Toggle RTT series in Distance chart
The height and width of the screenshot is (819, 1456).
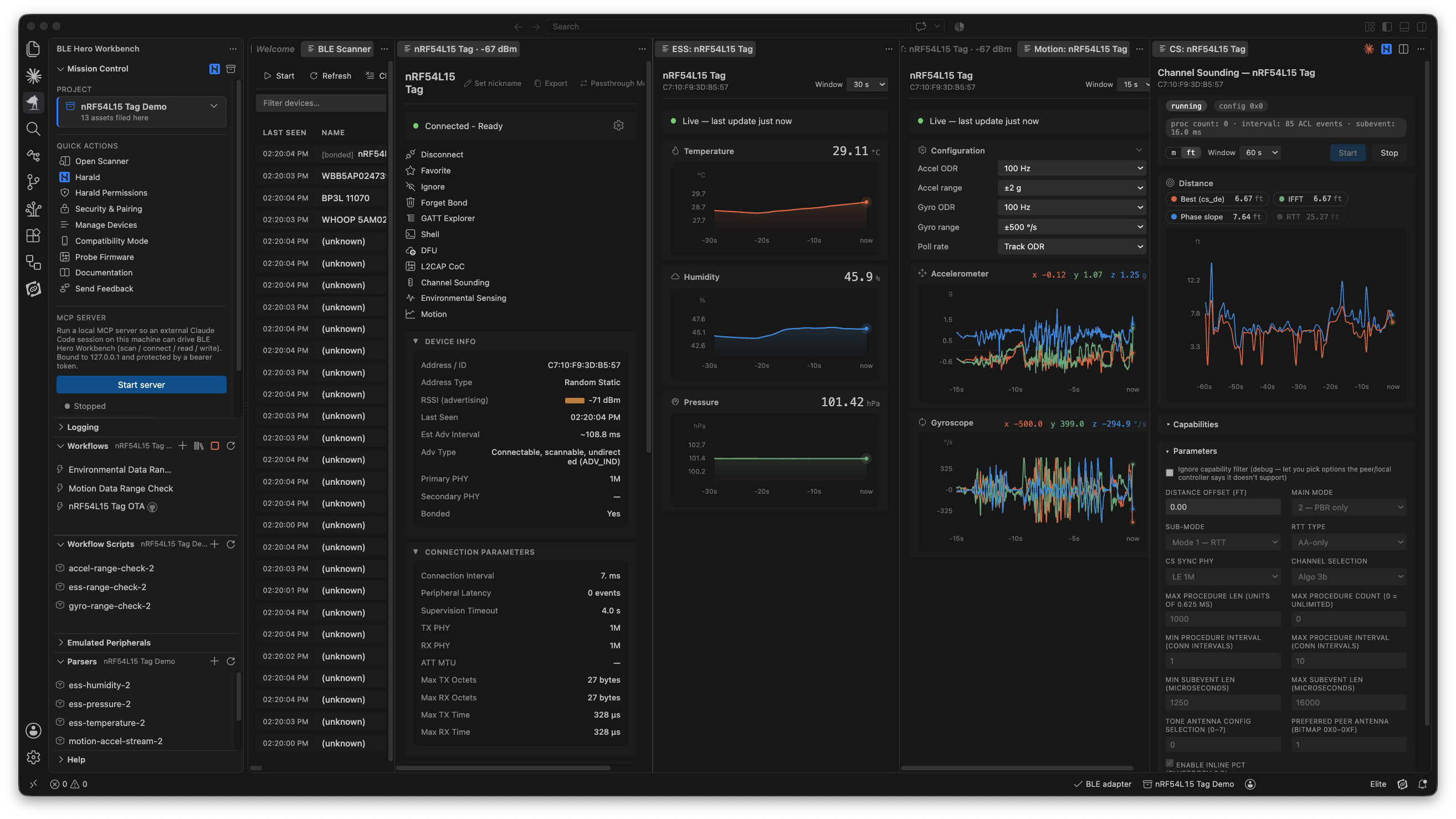(x=1308, y=217)
